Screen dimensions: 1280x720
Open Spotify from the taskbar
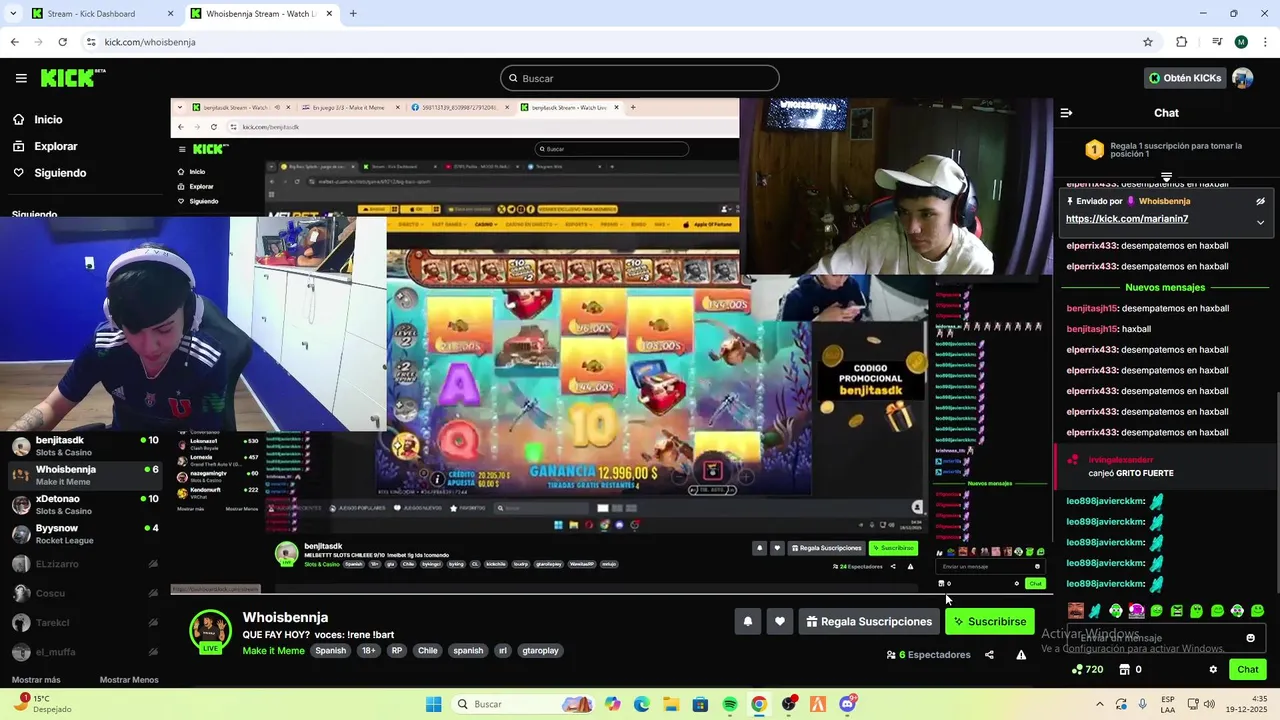730,704
